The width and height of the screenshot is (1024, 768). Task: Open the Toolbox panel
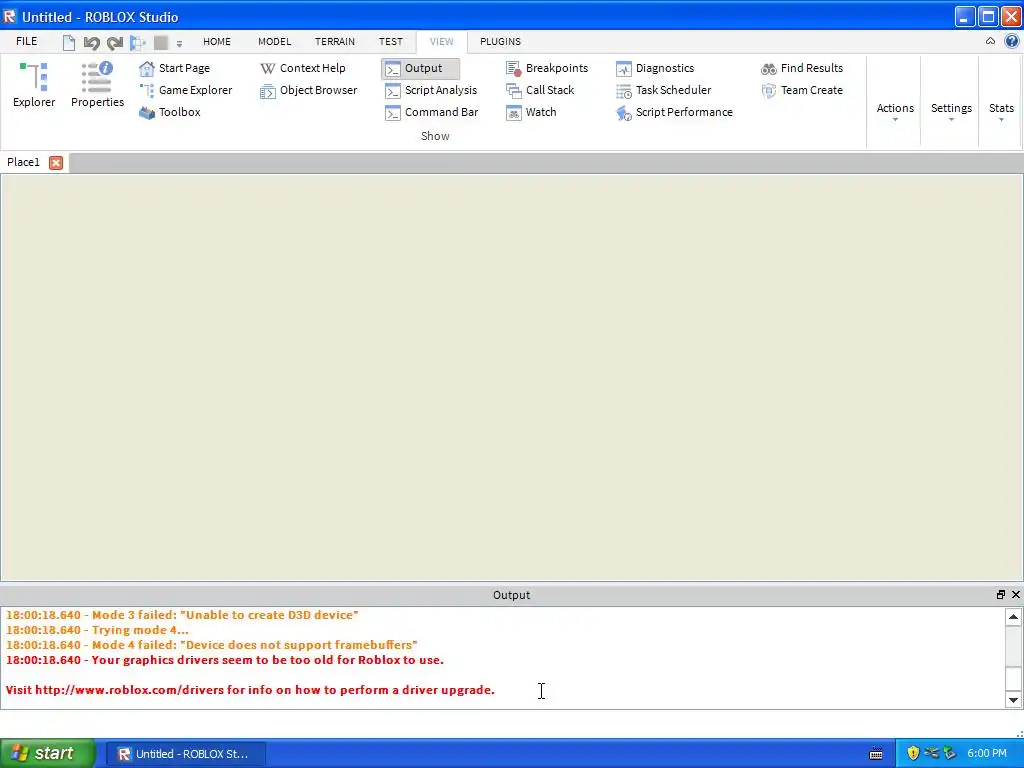(170, 112)
